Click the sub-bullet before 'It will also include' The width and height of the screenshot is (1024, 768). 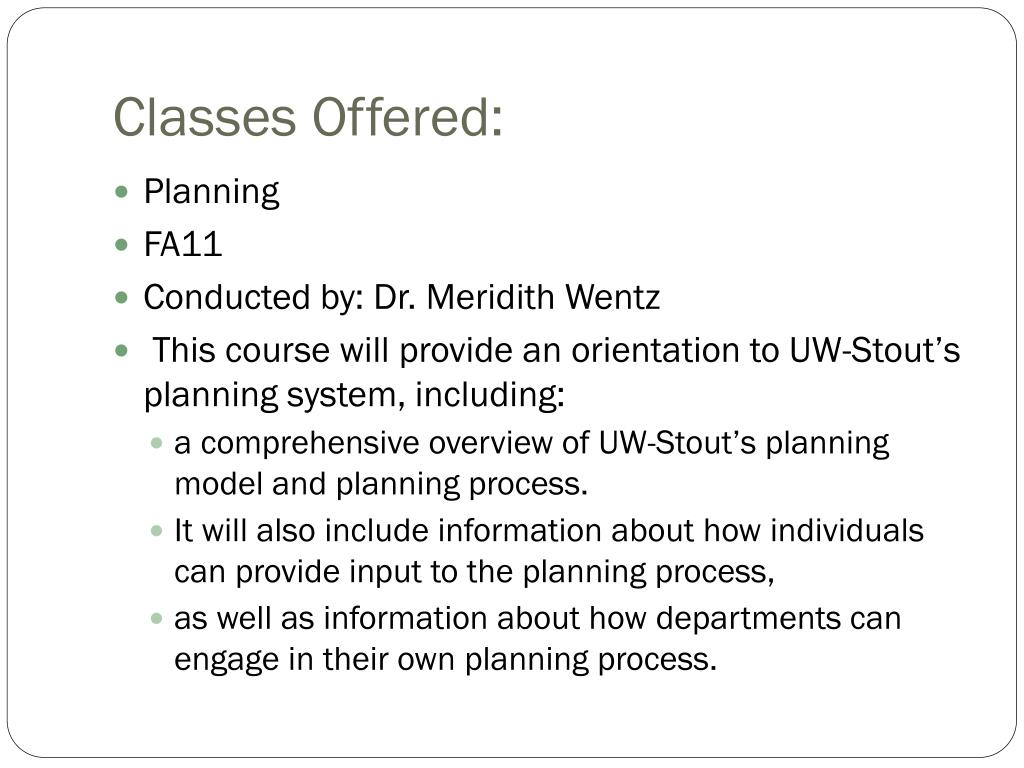click(156, 531)
